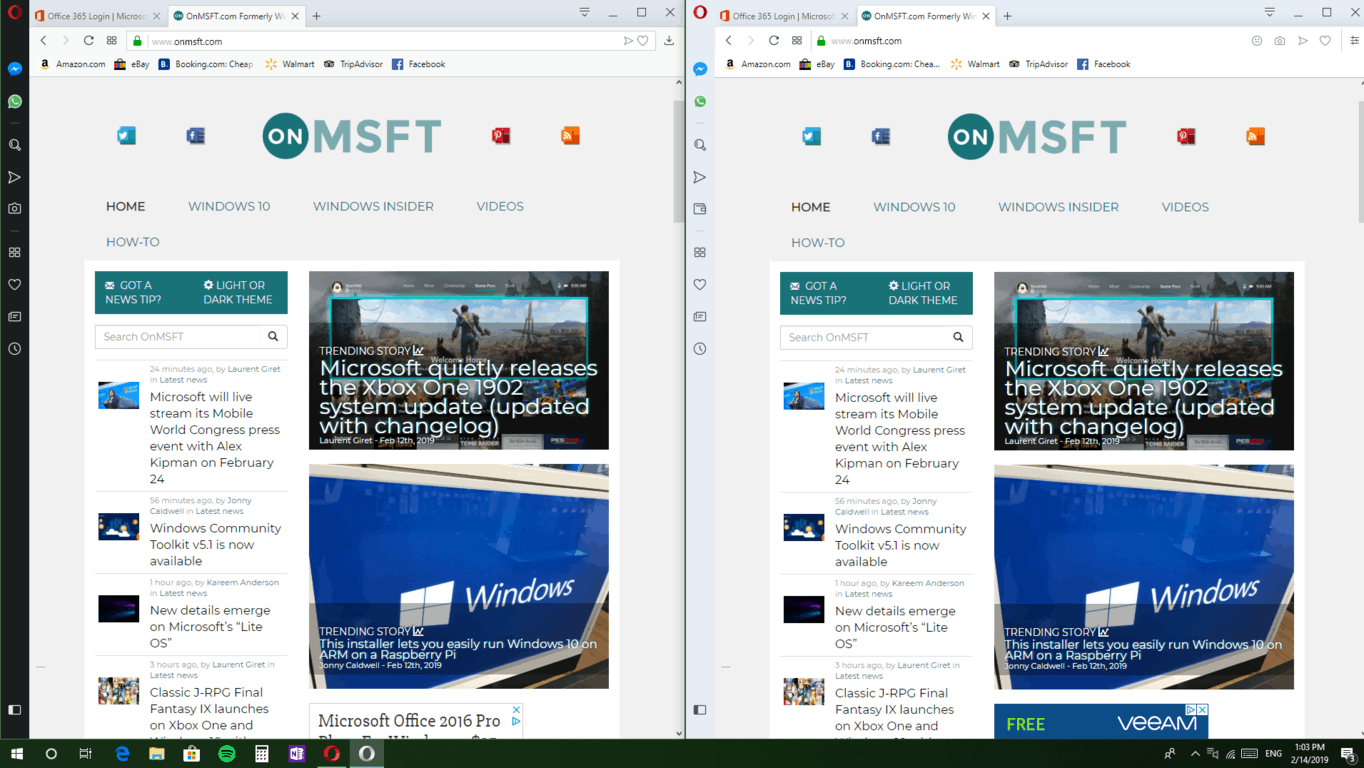The width and height of the screenshot is (1364, 768).
Task: Open Crypto Wallet icon in right sidebar
Action: [700, 209]
